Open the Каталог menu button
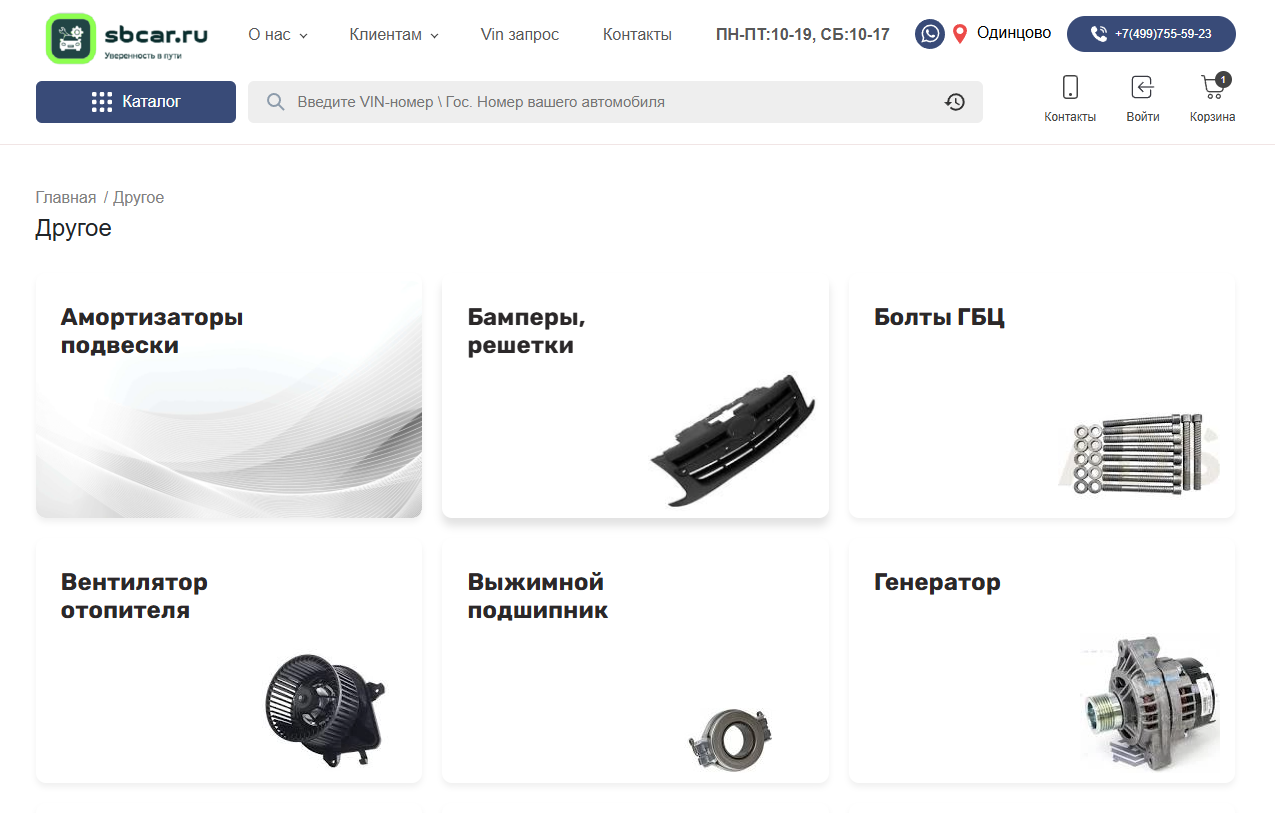The width and height of the screenshot is (1275, 813). 136,102
